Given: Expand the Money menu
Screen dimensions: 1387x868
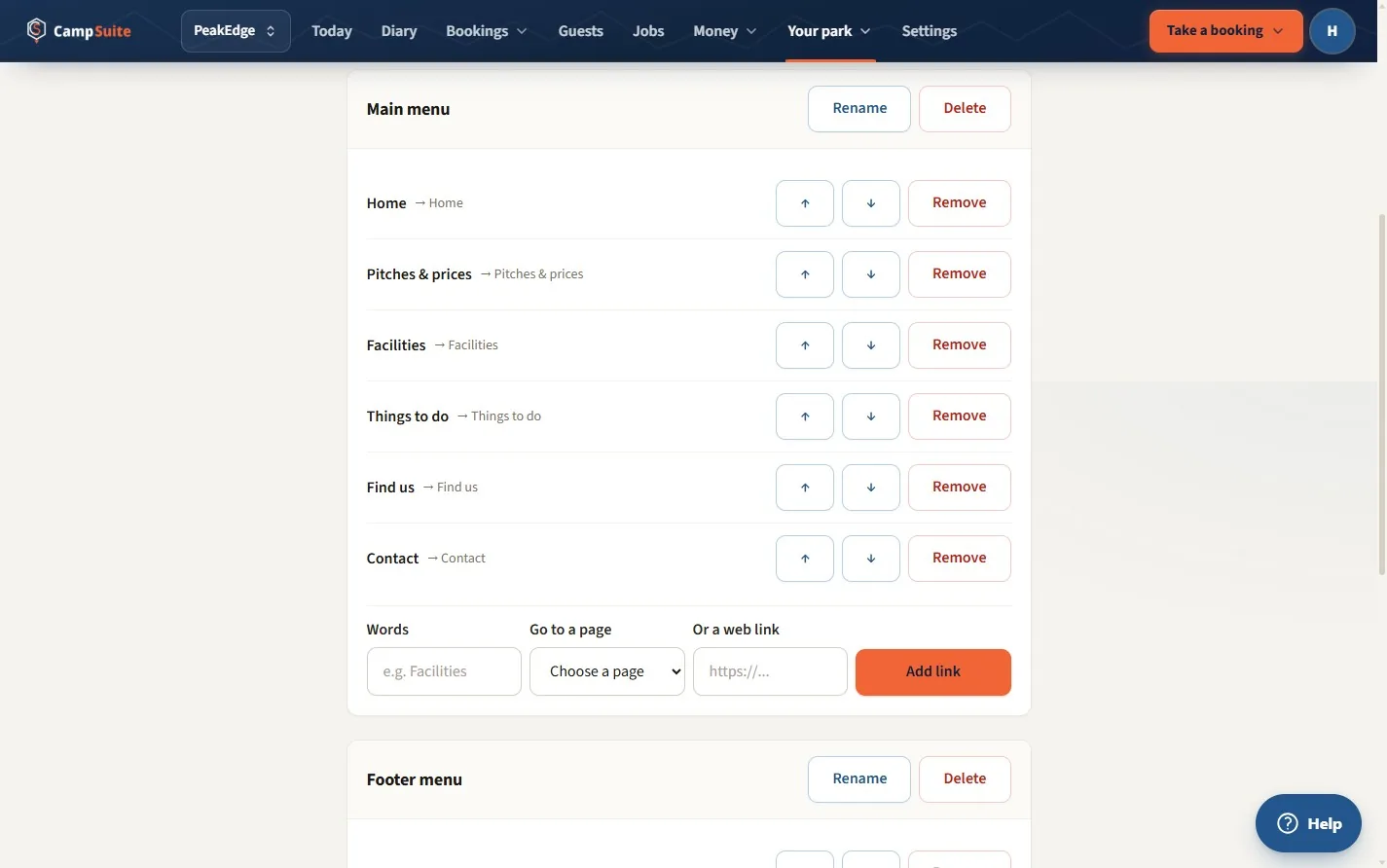Looking at the screenshot, I should (724, 31).
